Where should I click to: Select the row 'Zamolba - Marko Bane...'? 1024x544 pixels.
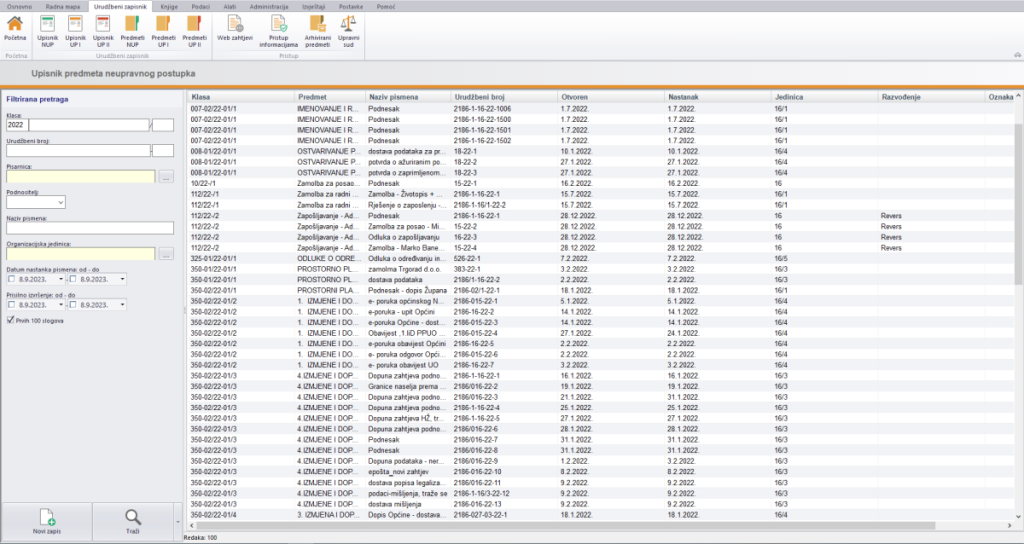(x=601, y=248)
